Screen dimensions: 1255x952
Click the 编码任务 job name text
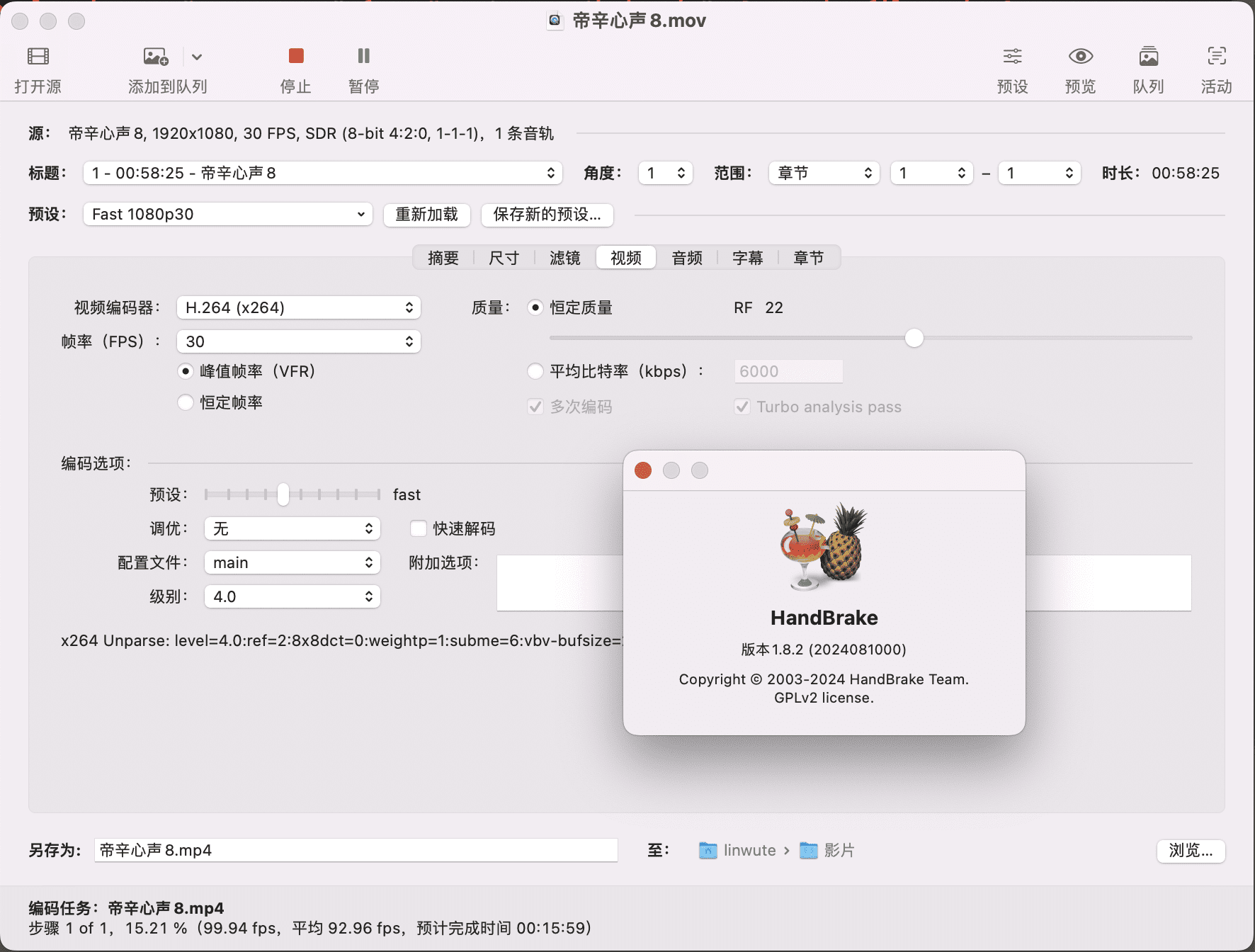[x=126, y=908]
